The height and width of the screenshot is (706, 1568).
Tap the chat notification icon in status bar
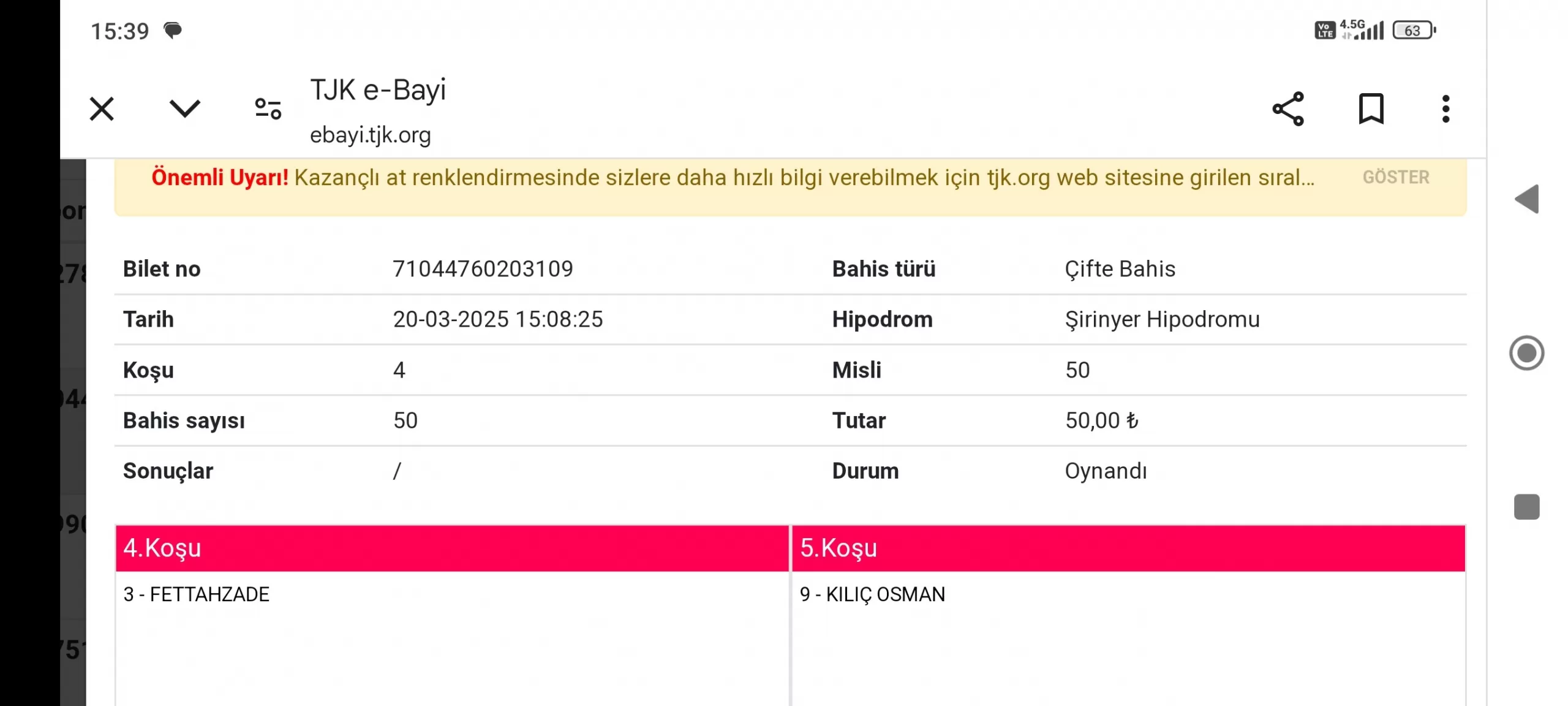point(173,30)
